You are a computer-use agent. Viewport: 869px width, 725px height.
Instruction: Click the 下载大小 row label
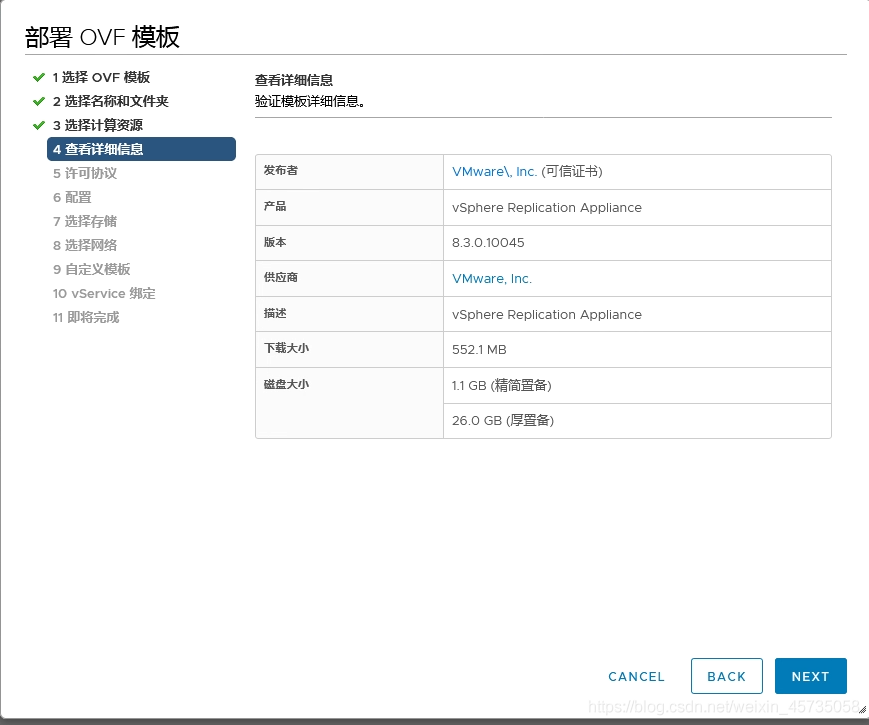(286, 348)
